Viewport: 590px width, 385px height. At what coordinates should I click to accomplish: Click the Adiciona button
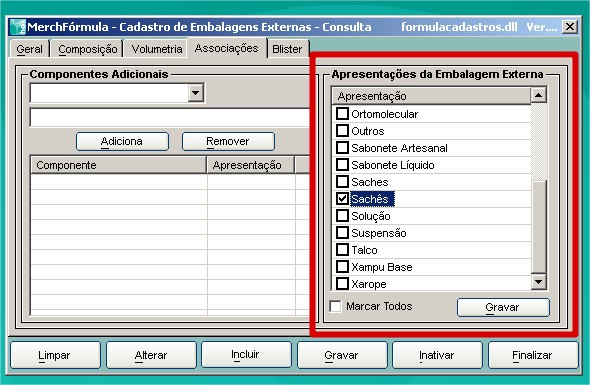click(122, 142)
